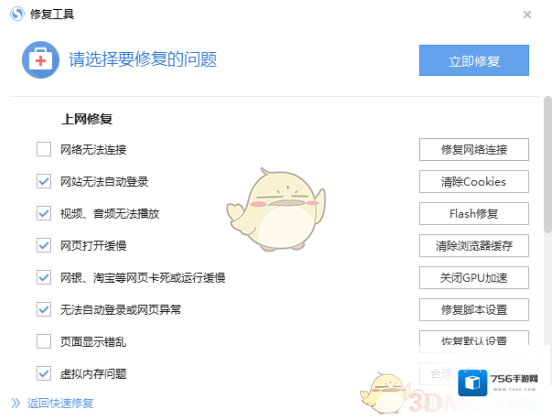Check the 页面显示错乱 checkbox

[x=44, y=341]
